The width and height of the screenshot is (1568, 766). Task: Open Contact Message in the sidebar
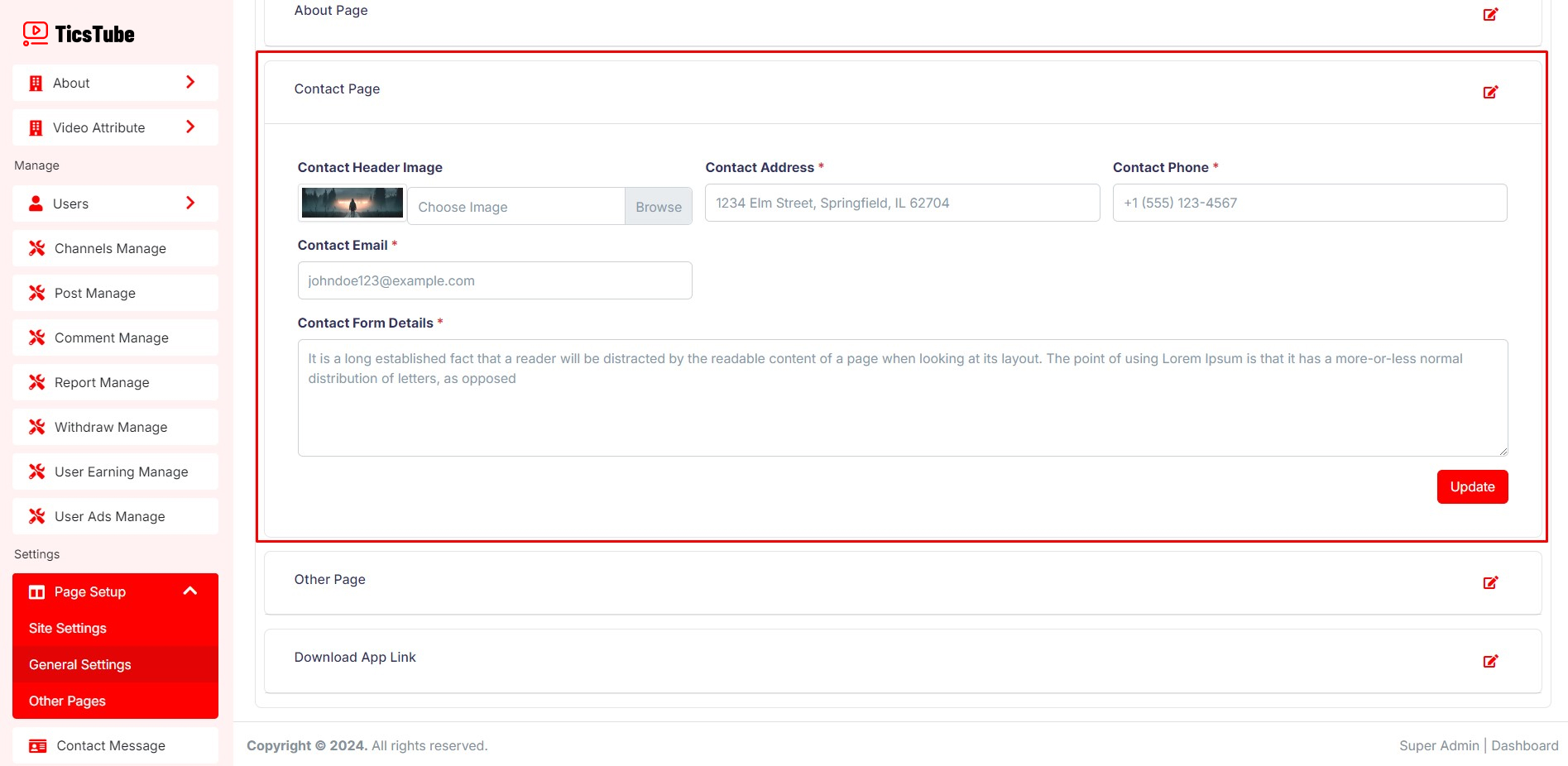pos(111,745)
